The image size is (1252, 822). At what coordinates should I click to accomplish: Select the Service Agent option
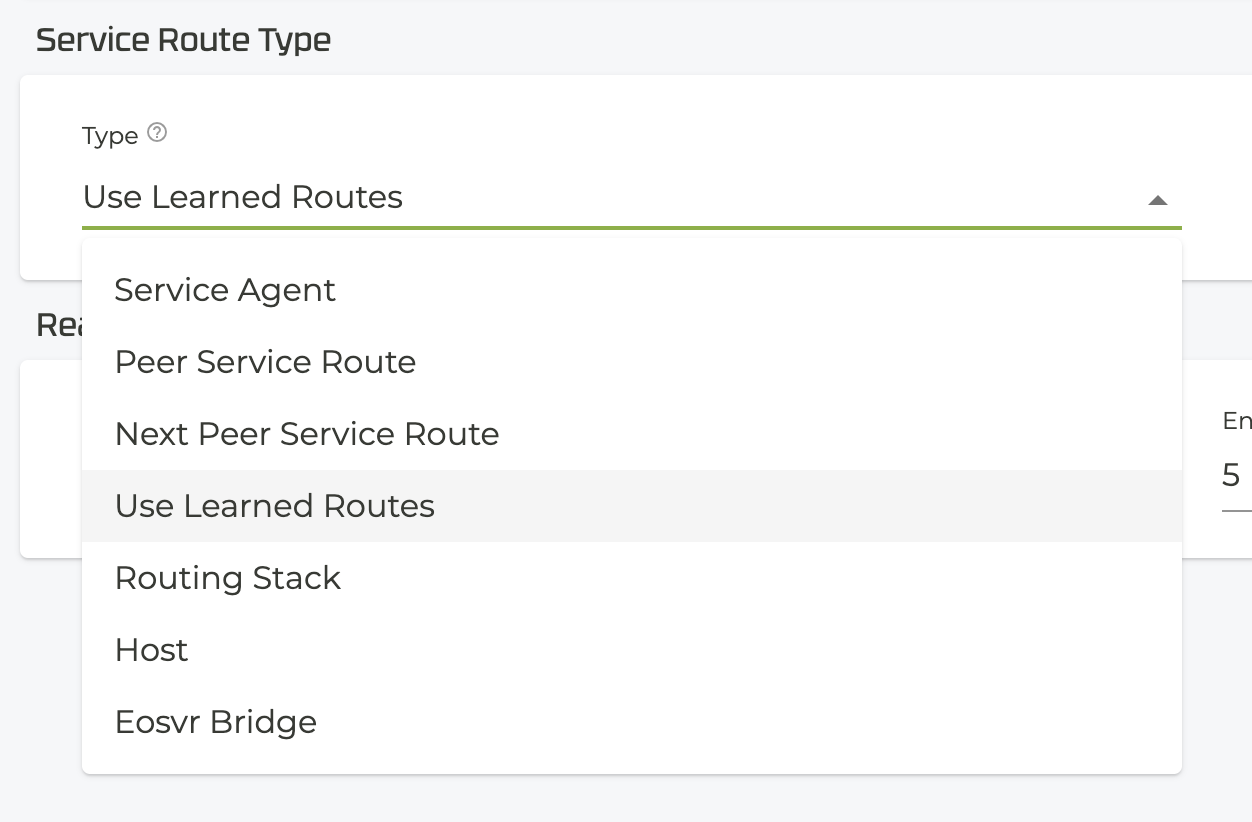pyautogui.click(x=225, y=290)
